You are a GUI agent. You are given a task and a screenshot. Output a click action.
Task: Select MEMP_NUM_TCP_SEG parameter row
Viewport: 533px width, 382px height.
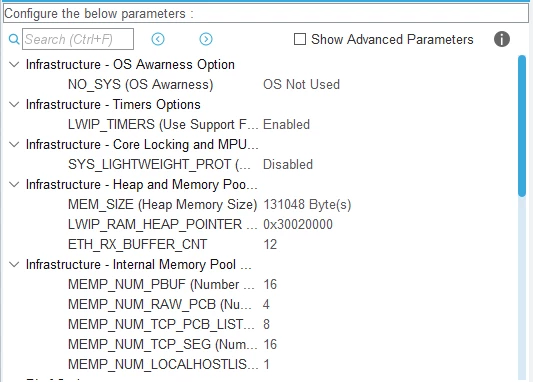tap(260, 344)
